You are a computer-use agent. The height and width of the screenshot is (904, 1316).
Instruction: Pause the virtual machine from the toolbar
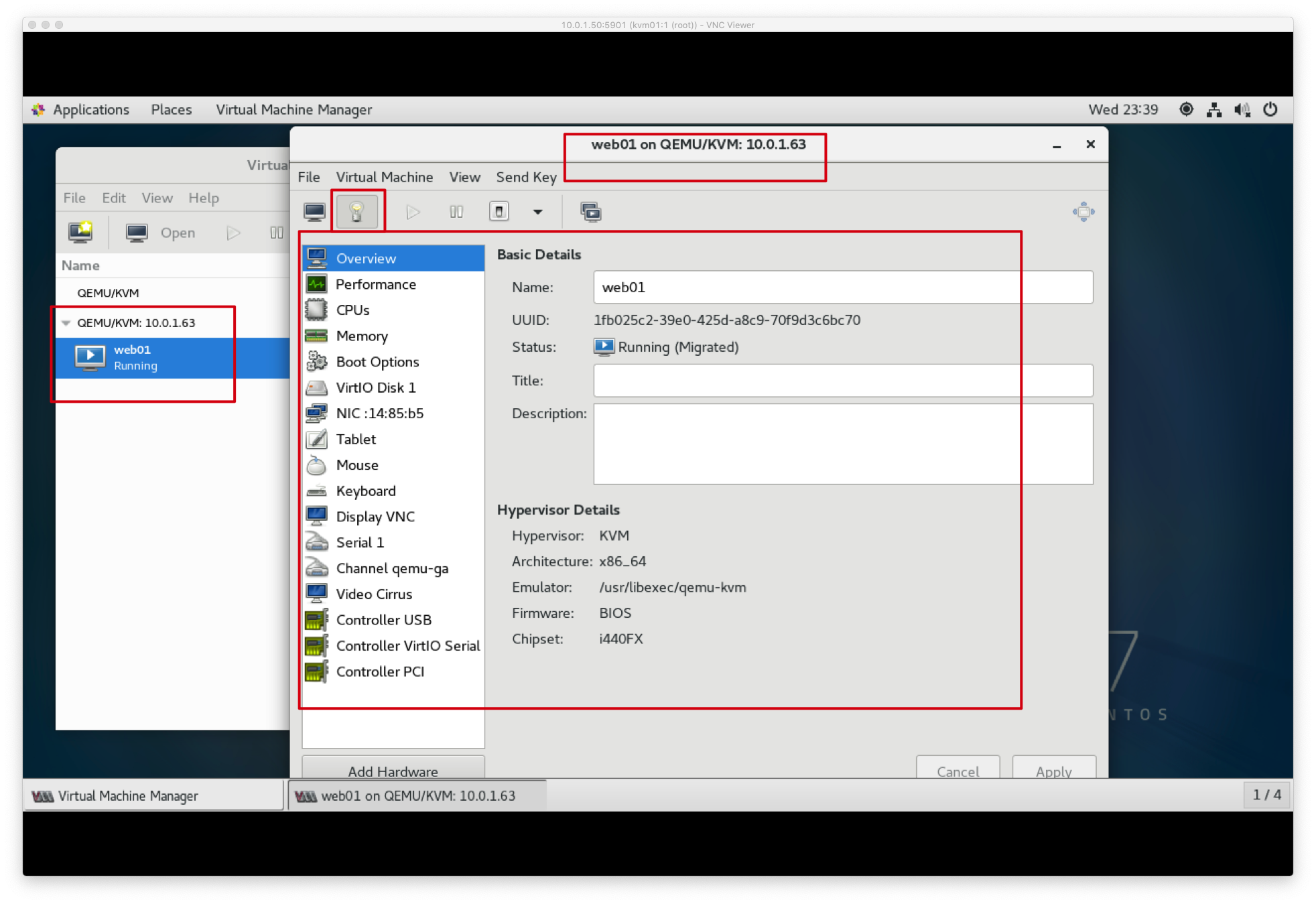(456, 212)
